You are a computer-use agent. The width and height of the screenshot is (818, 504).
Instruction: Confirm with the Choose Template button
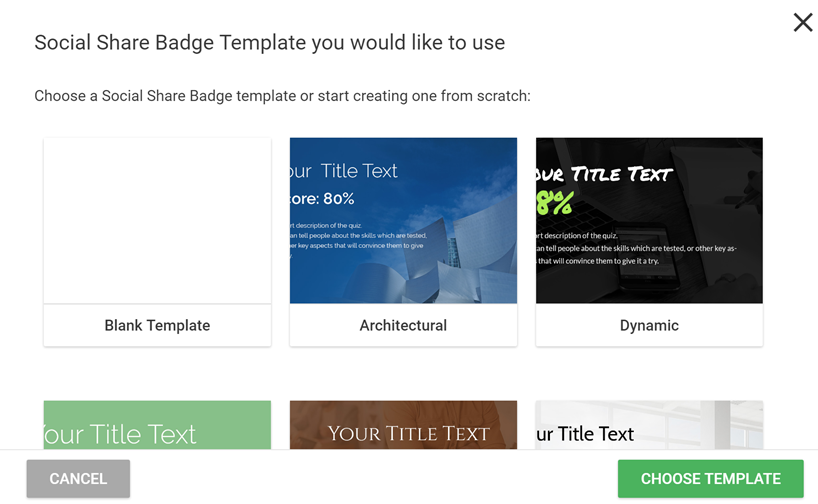pyautogui.click(x=711, y=478)
